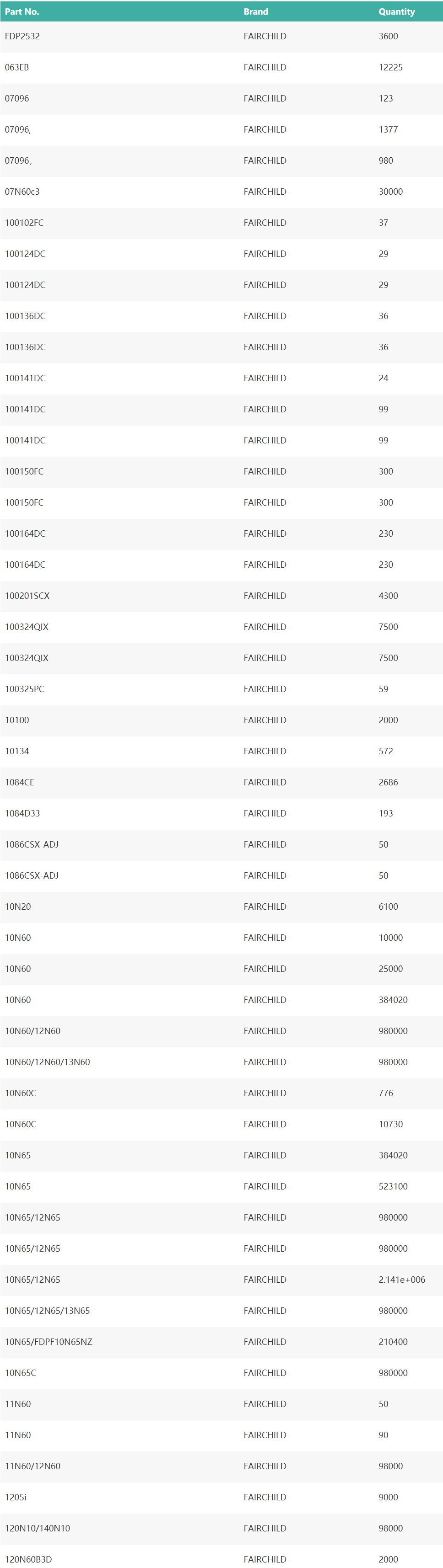
Task: Click the quantity 12225 cell
Action: pyautogui.click(x=390, y=68)
